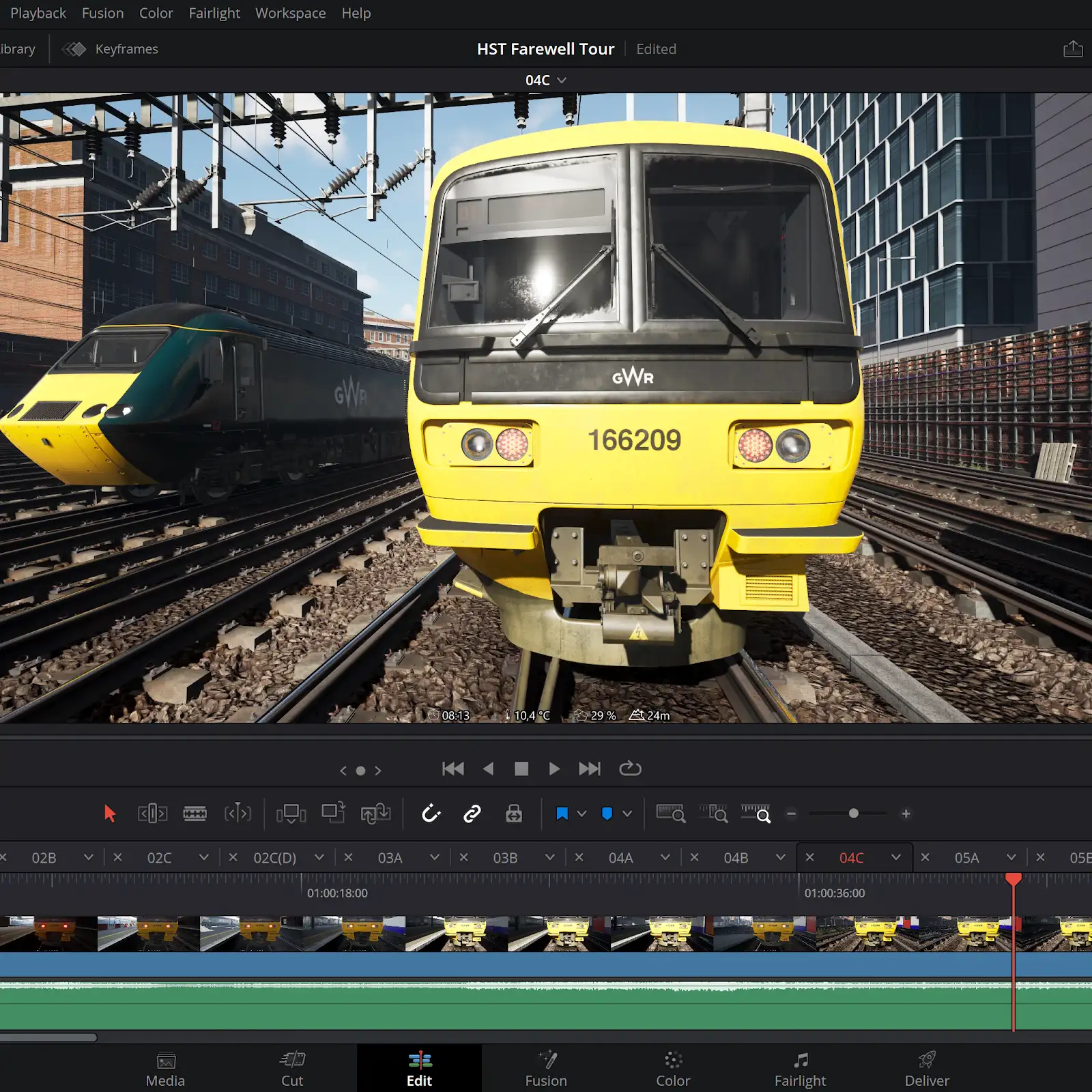This screenshot has width=1092, height=1092.
Task: Click the Custom Zoom icon
Action: click(756, 814)
